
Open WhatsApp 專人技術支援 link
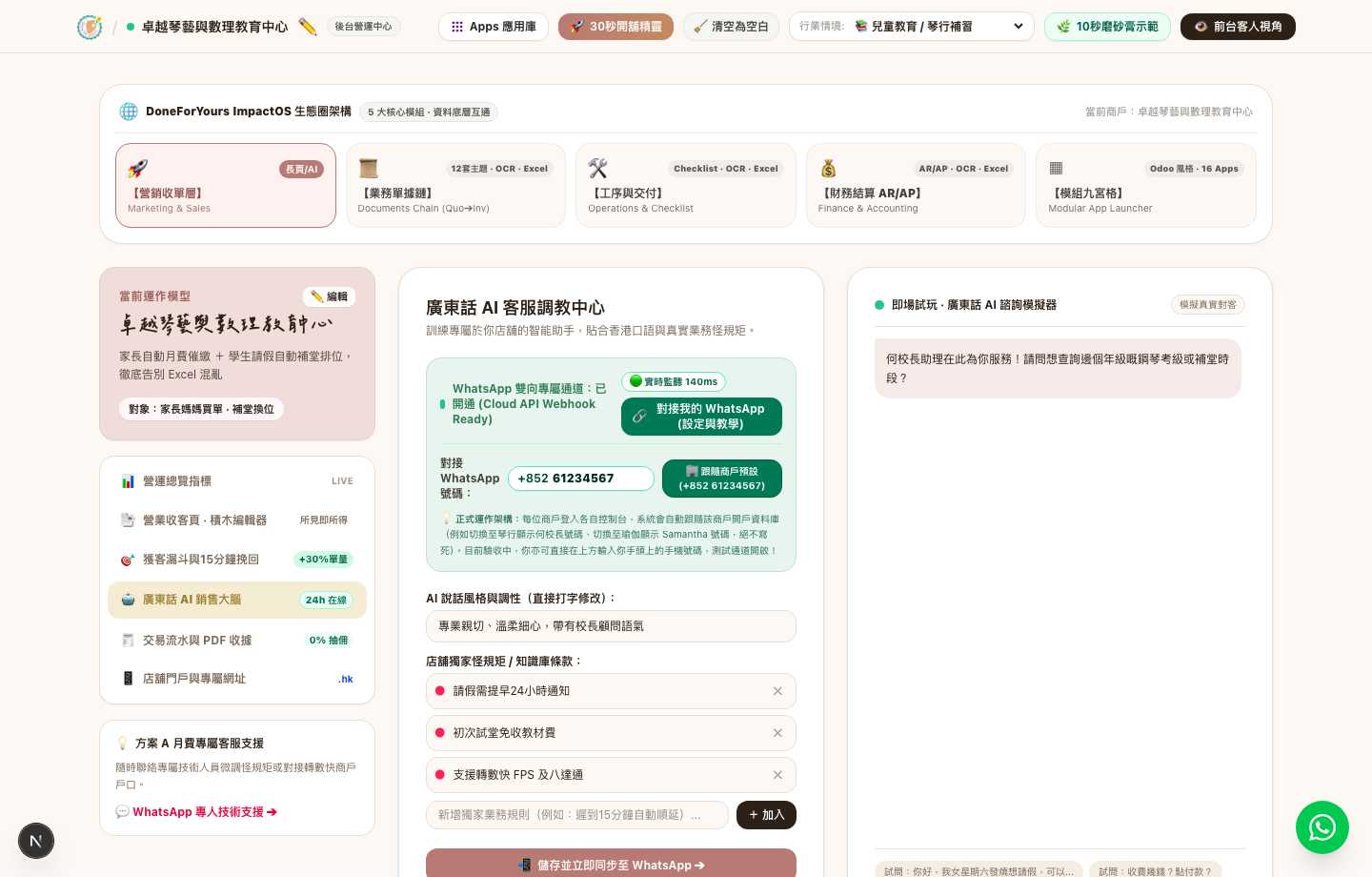[196, 812]
